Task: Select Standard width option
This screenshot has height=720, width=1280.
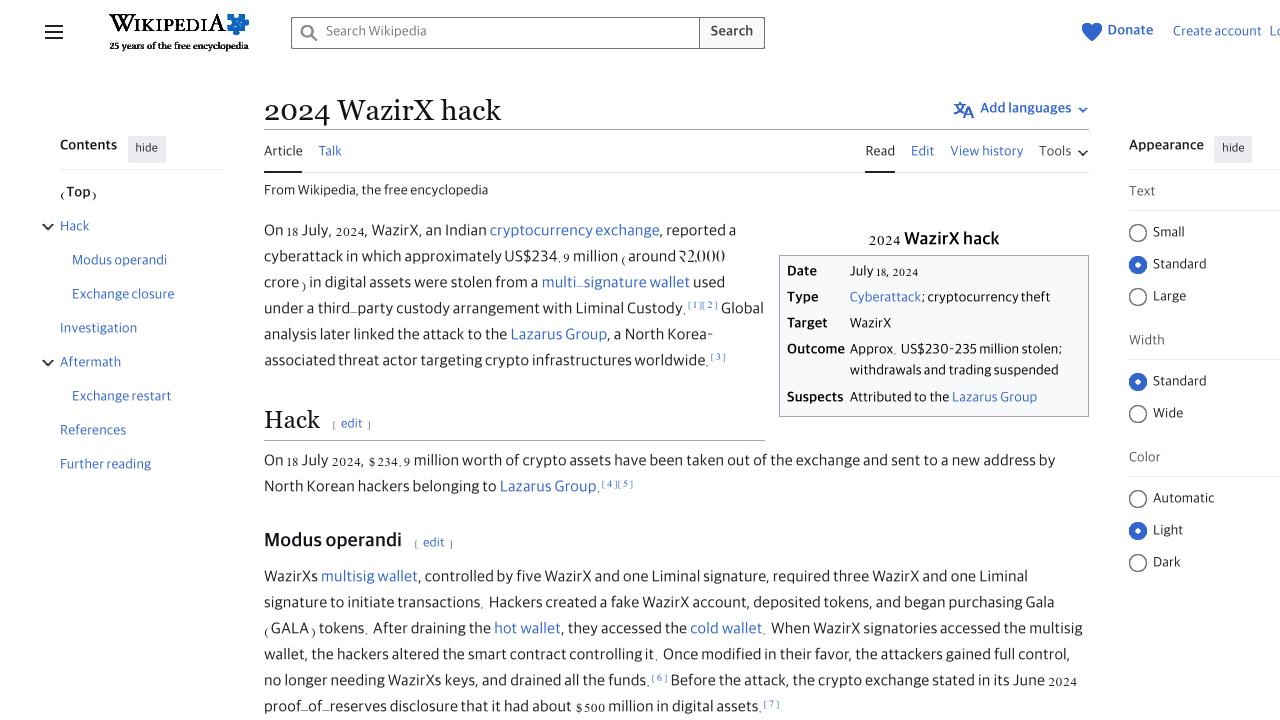Action: tap(1138, 382)
